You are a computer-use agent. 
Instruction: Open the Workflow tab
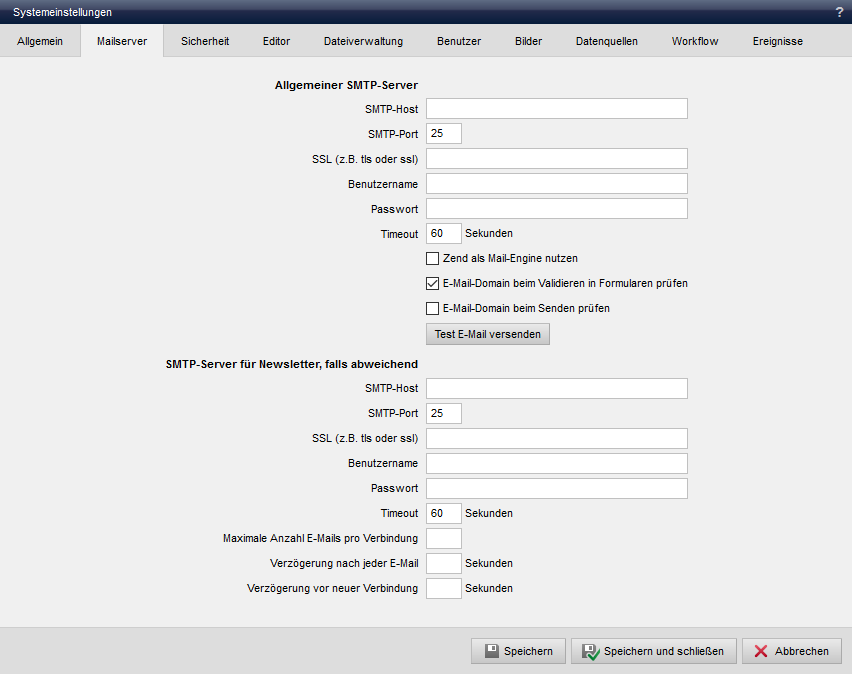point(694,41)
